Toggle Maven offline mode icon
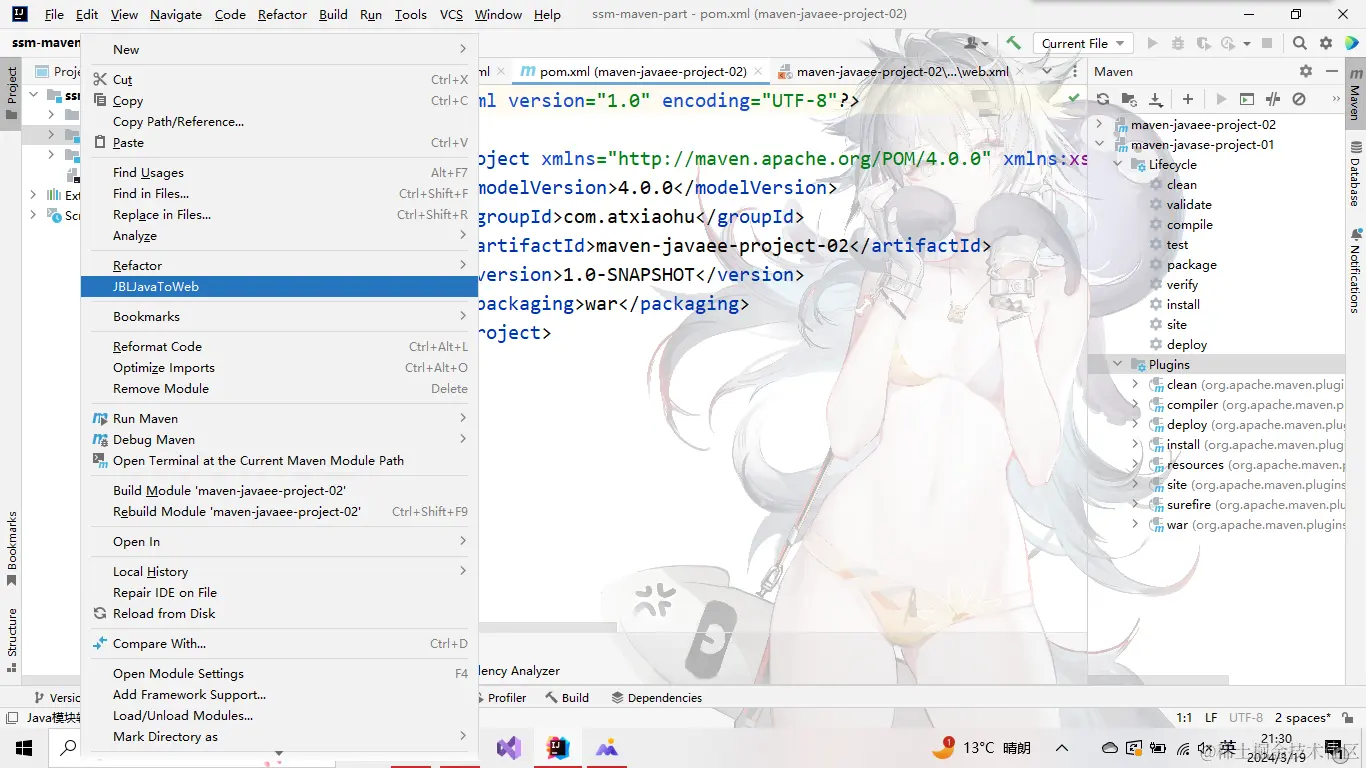1366x768 pixels. pos(1273,99)
